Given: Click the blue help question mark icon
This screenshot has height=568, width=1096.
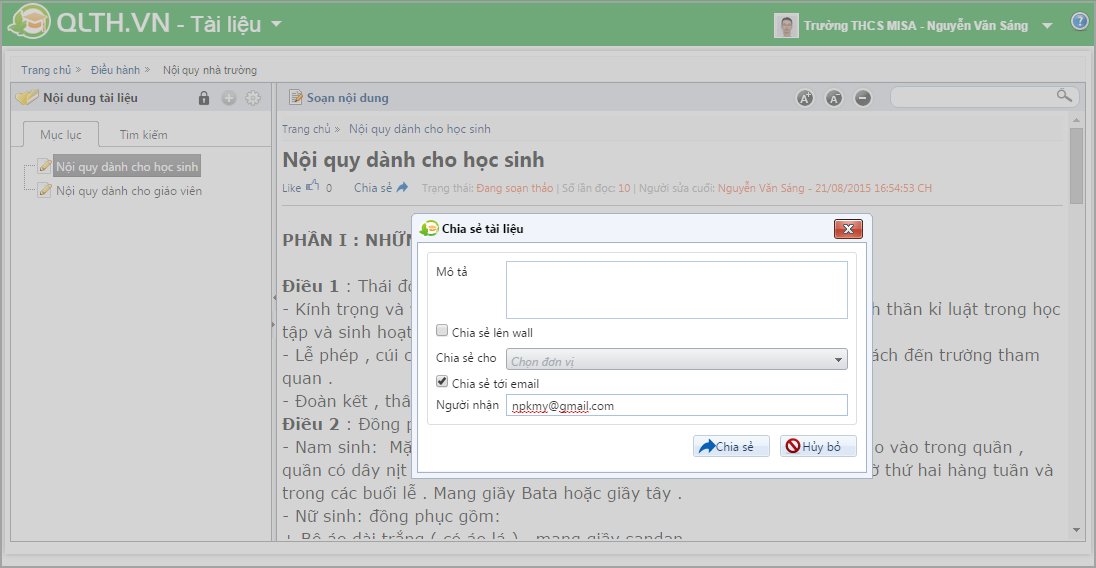Looking at the screenshot, I should tap(1080, 22).
